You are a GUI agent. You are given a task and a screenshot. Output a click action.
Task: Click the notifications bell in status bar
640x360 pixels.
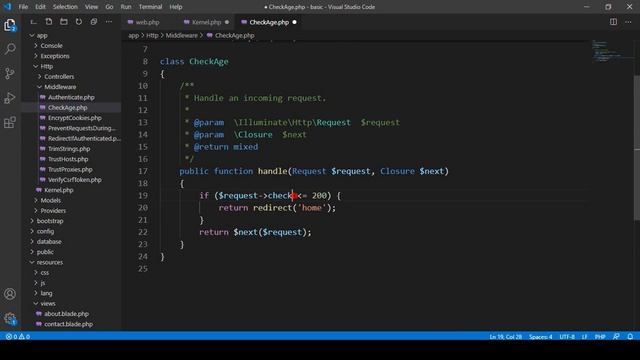pyautogui.click(x=630, y=337)
